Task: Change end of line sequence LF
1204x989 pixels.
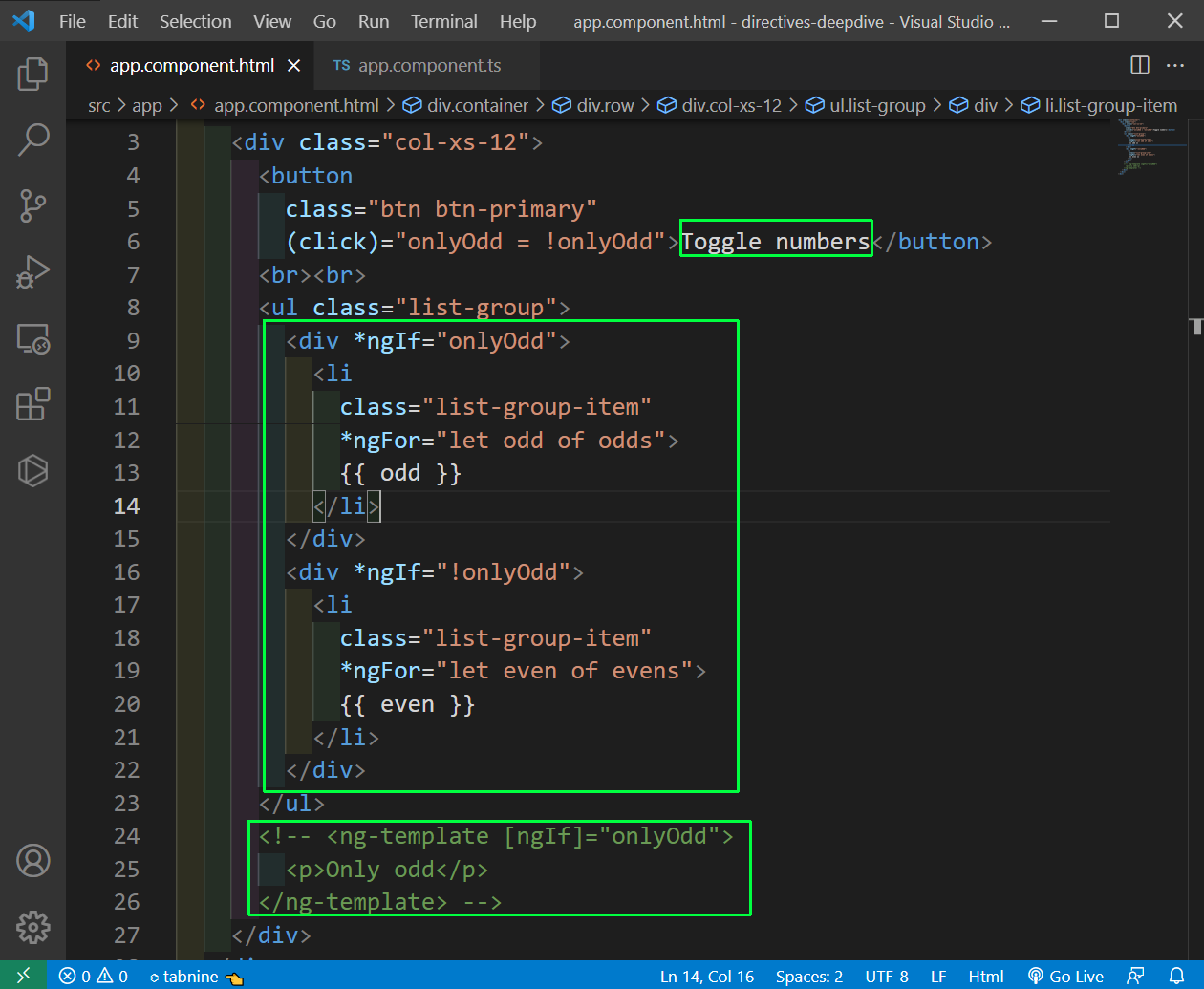Action: 938,977
